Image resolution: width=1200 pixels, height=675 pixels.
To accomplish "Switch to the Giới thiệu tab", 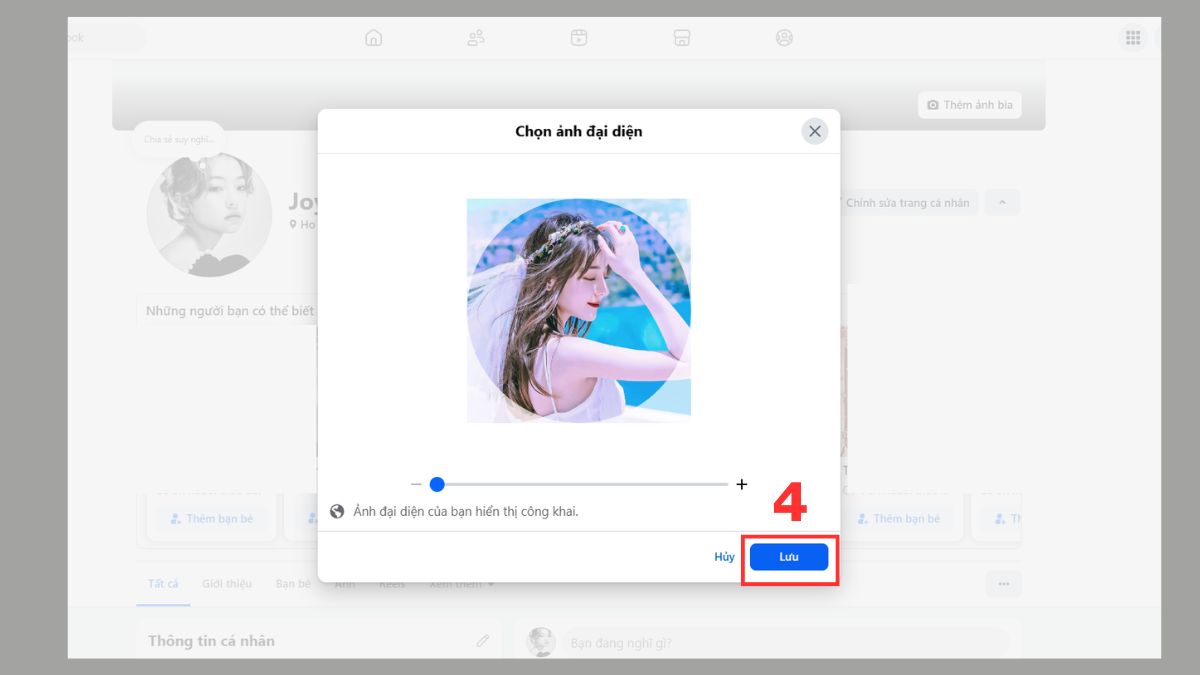I will tap(227, 583).
